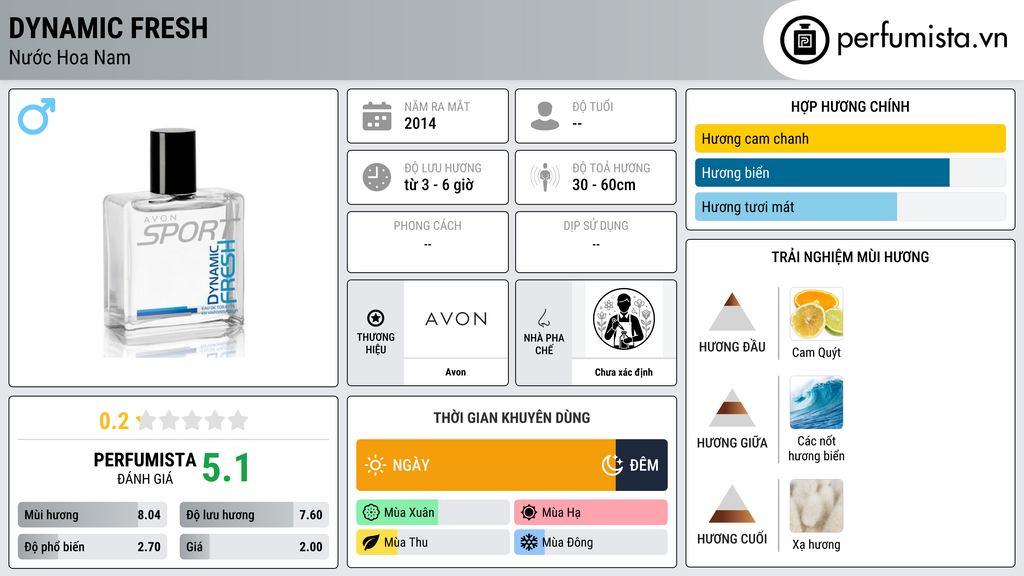Click the Mùa Thu season bar

433,542
